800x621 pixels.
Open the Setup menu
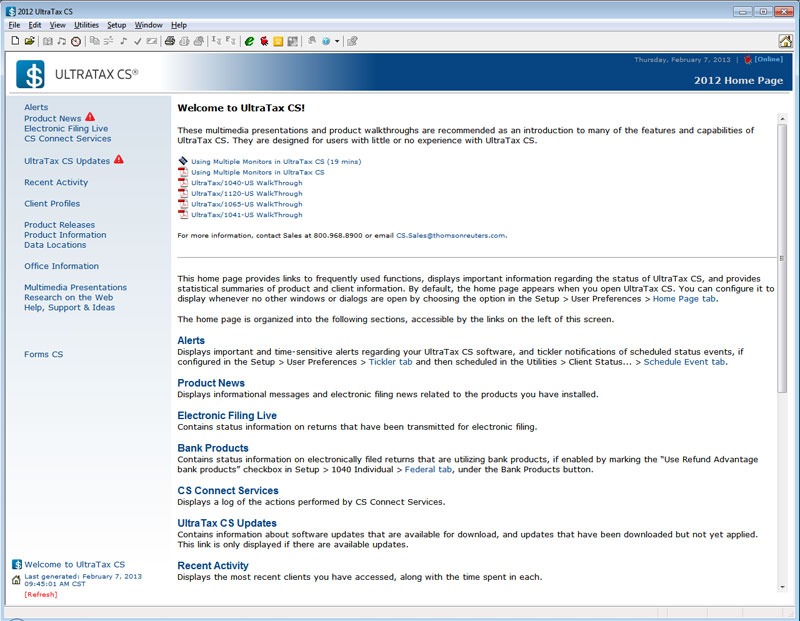(x=116, y=24)
